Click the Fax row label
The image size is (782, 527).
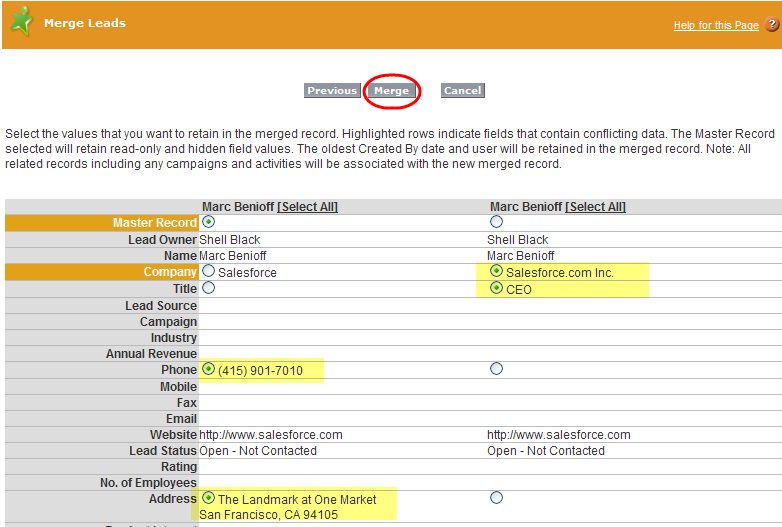click(x=187, y=403)
